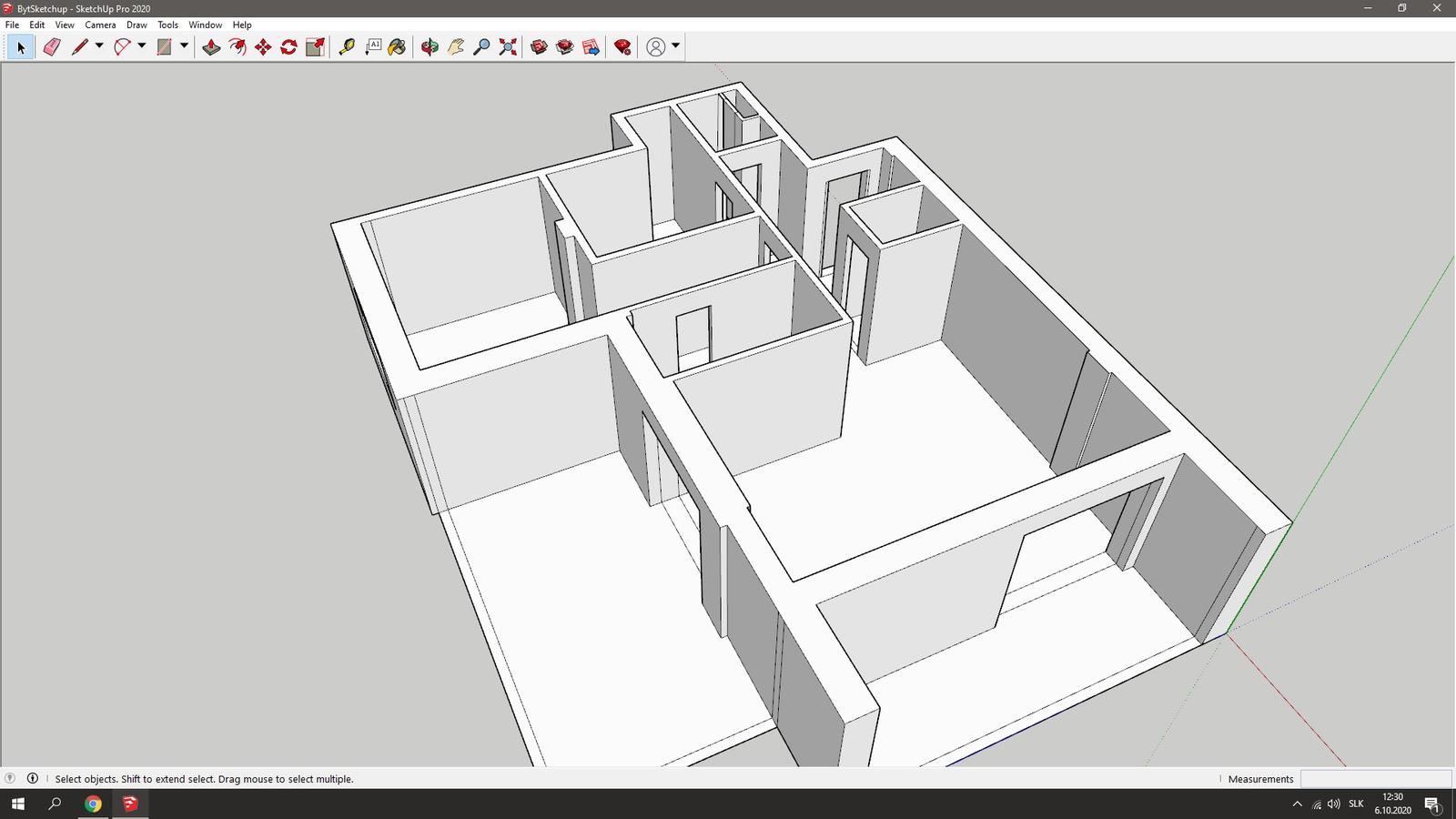Pick the Tape Measure tool
The width and height of the screenshot is (1456, 819).
point(347,47)
